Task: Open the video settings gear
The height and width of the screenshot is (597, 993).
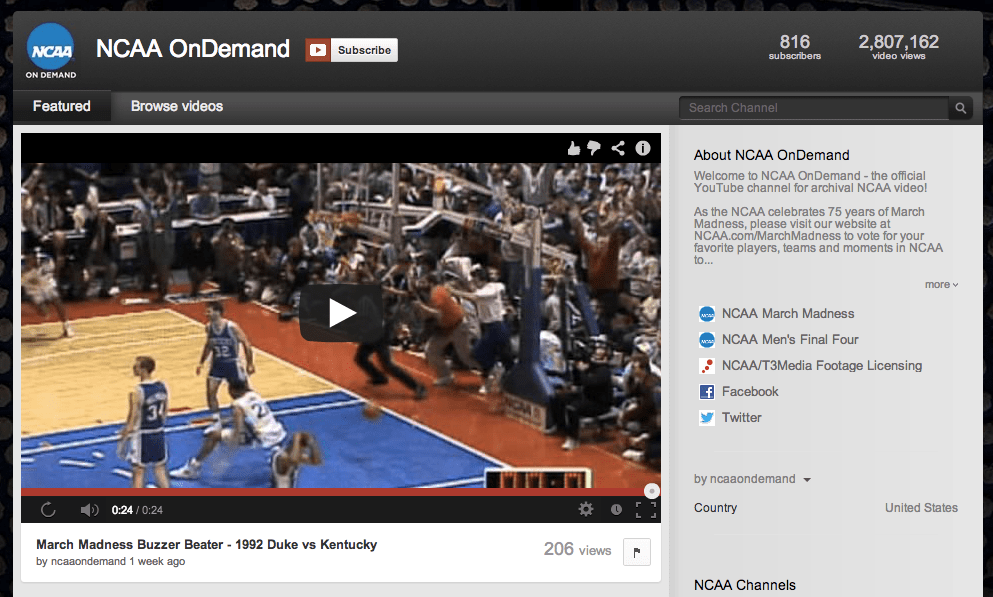Action: [586, 509]
